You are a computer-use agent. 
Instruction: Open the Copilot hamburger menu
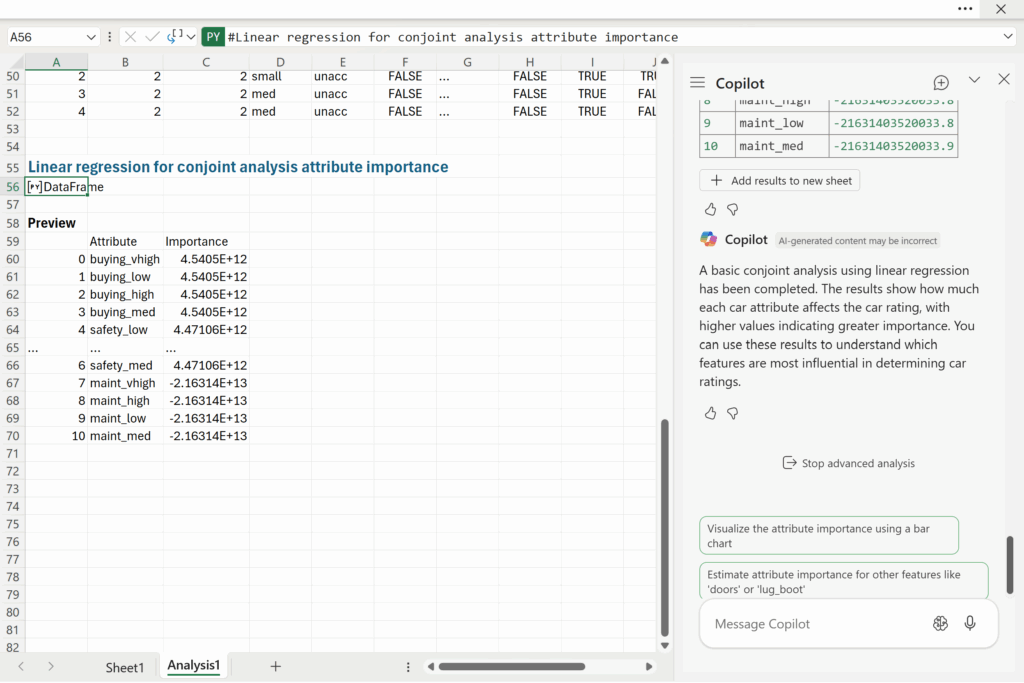(x=697, y=83)
